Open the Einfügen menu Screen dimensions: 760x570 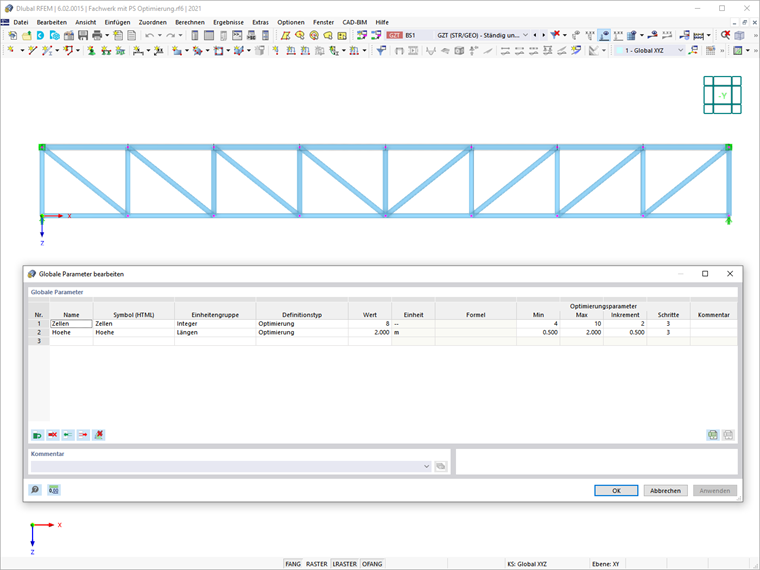[117, 22]
